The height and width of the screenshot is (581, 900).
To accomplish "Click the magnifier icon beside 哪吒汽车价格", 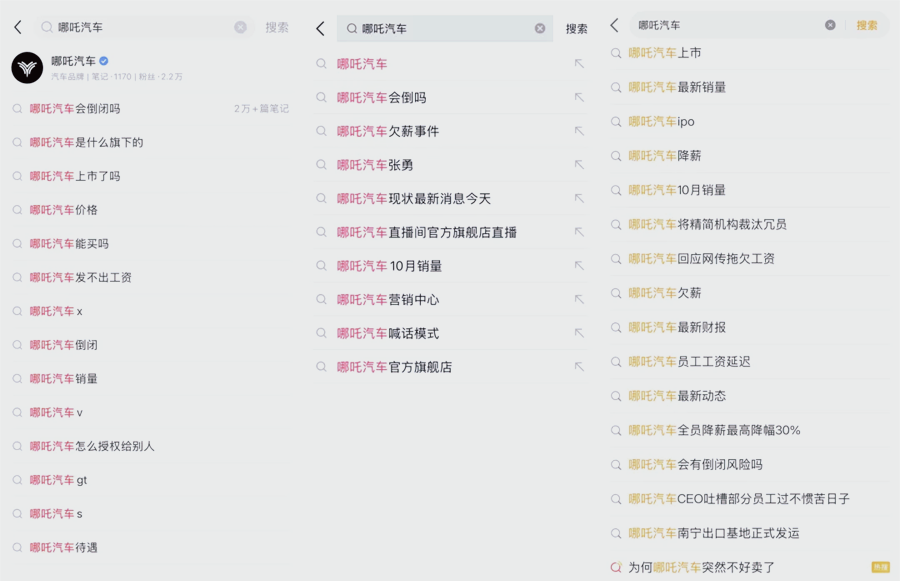I will point(18,210).
